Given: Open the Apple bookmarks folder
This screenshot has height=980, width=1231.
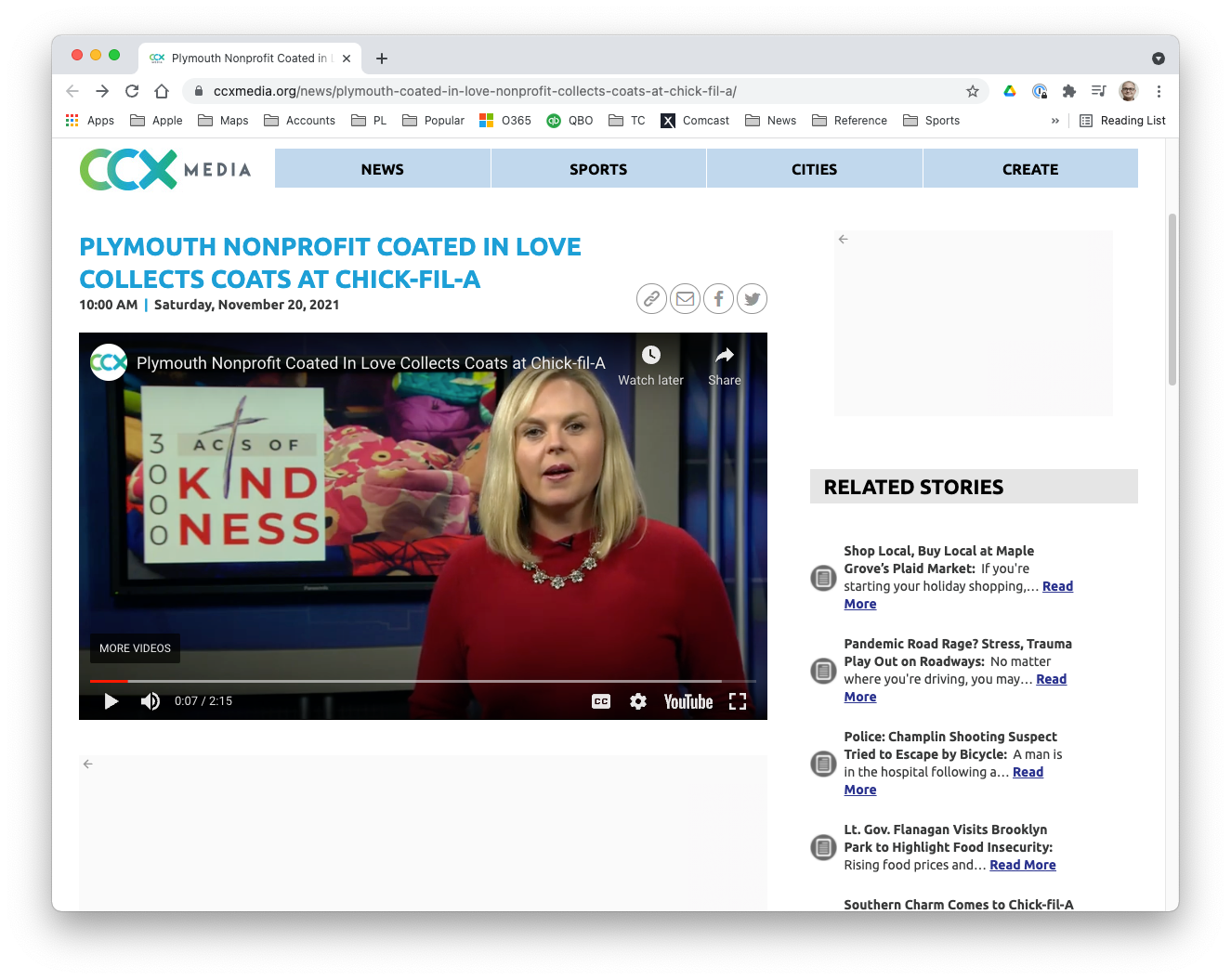Looking at the screenshot, I should tap(156, 121).
